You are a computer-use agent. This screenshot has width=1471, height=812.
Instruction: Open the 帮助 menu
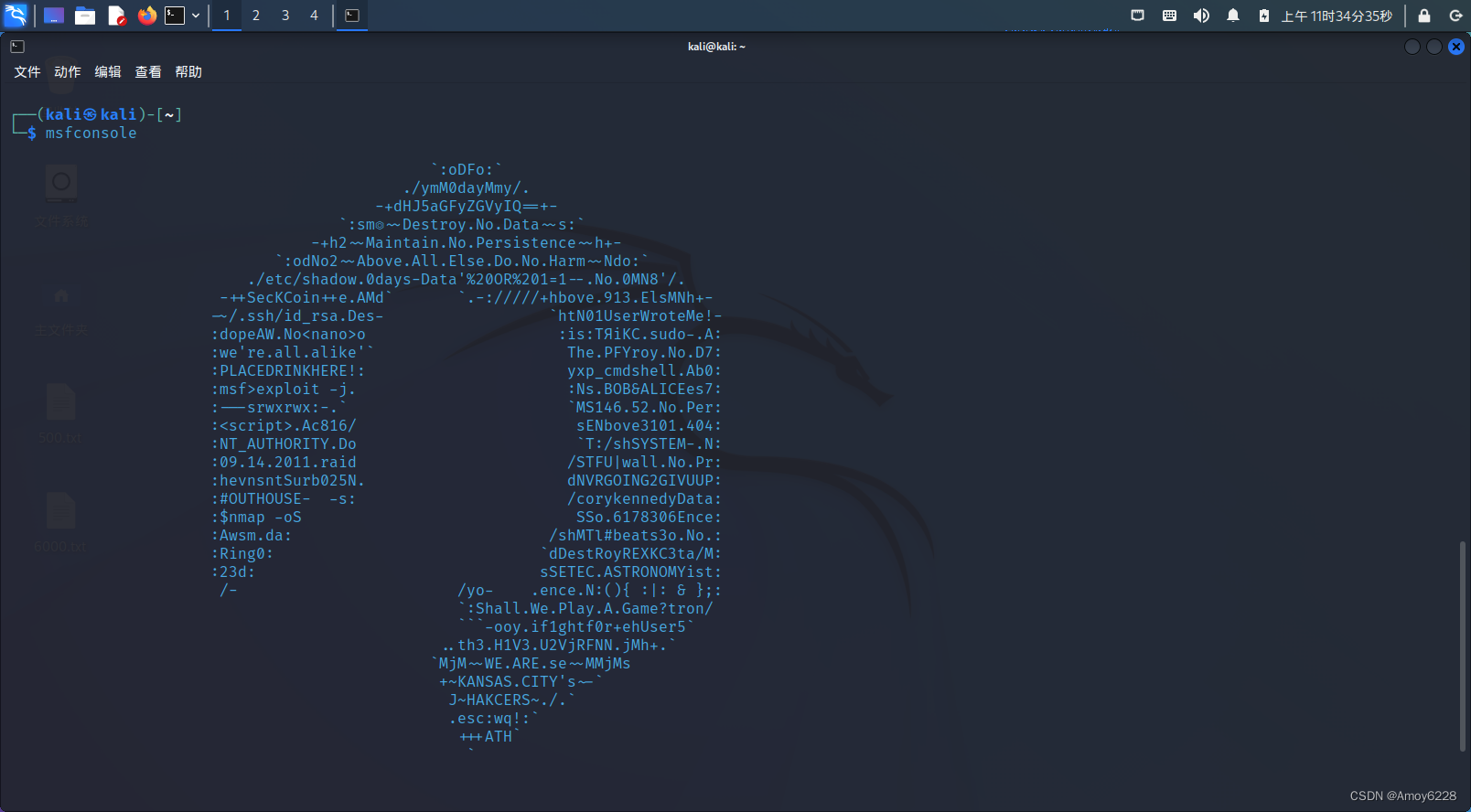(188, 71)
